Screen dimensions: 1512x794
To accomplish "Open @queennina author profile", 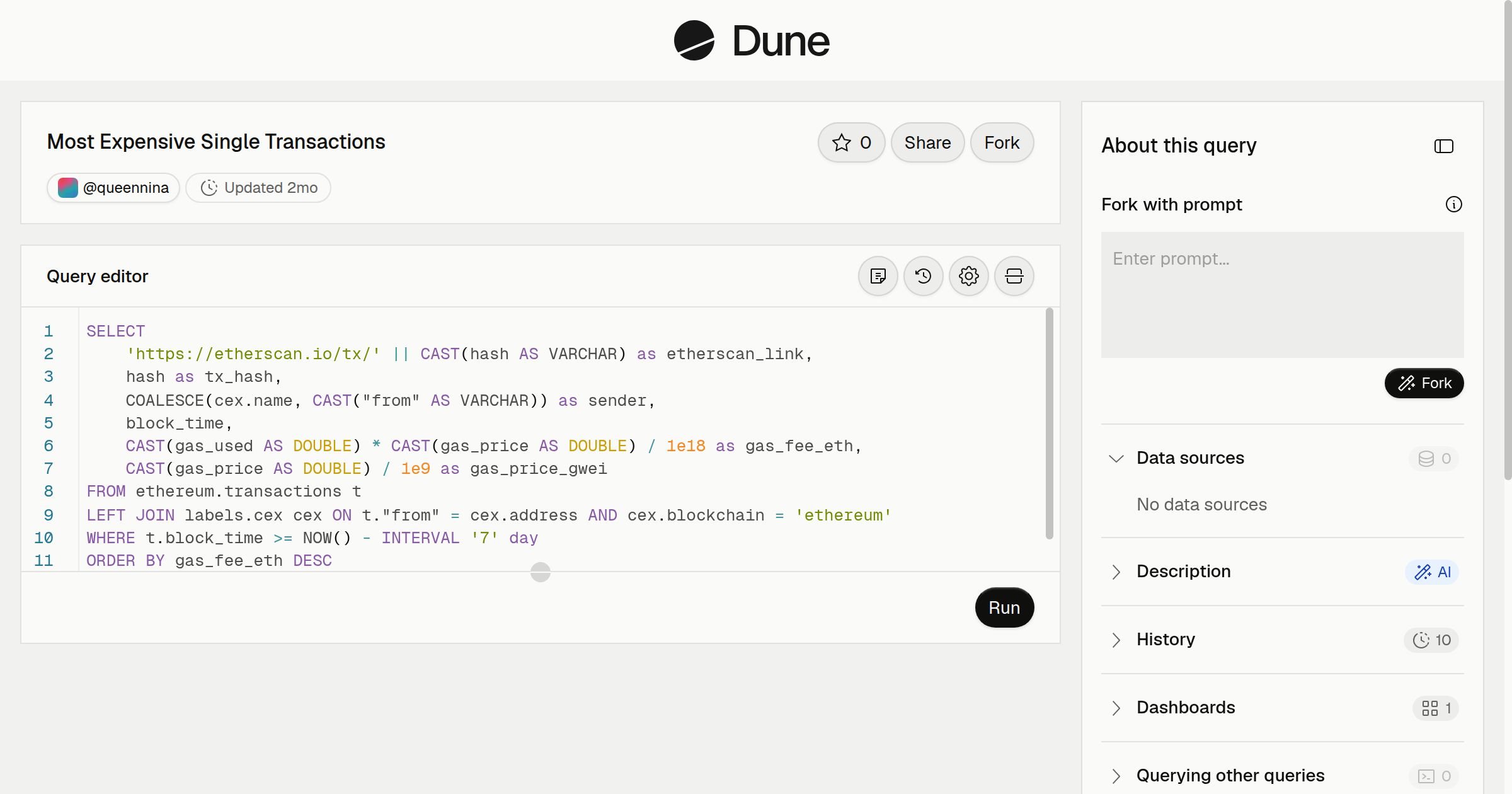I will point(113,188).
